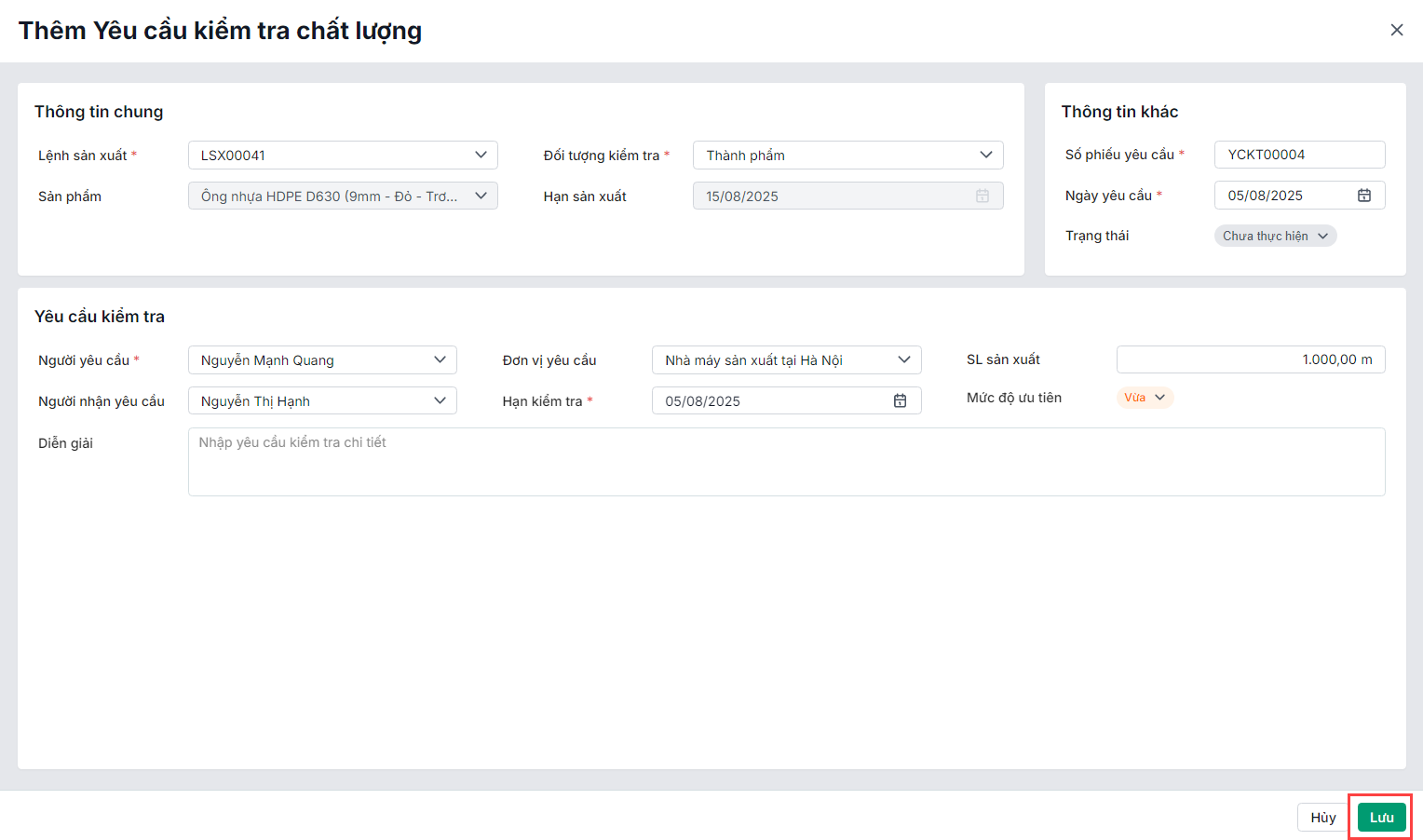The image size is (1423, 840).
Task: Focus the Số phiếu yêu cầu field
Action: tap(1298, 155)
